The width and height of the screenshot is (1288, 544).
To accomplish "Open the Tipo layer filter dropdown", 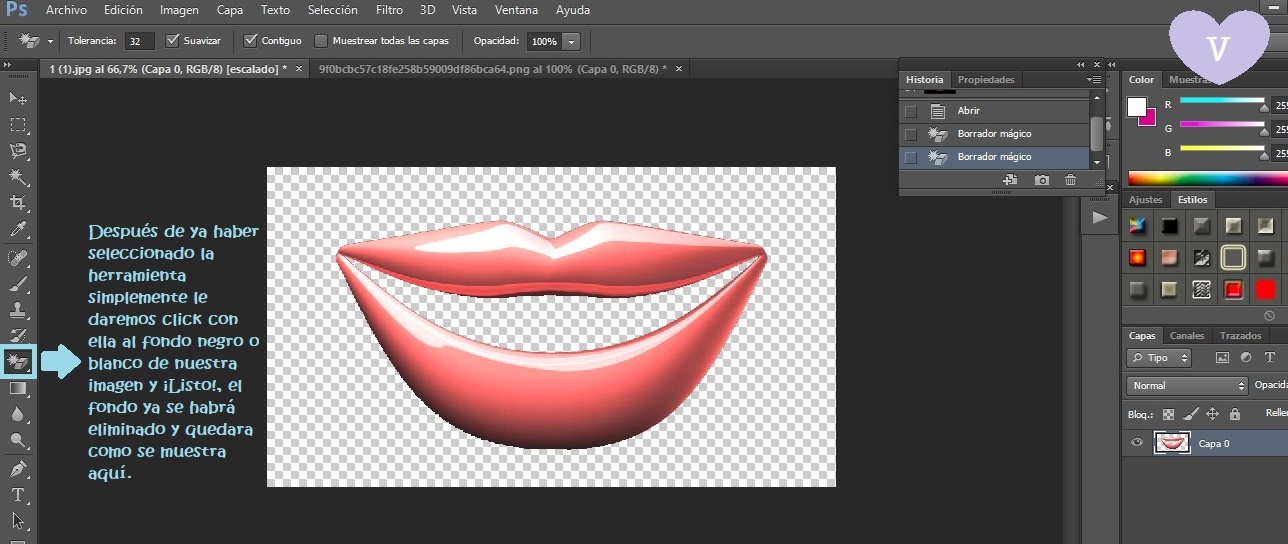I will point(1159,358).
